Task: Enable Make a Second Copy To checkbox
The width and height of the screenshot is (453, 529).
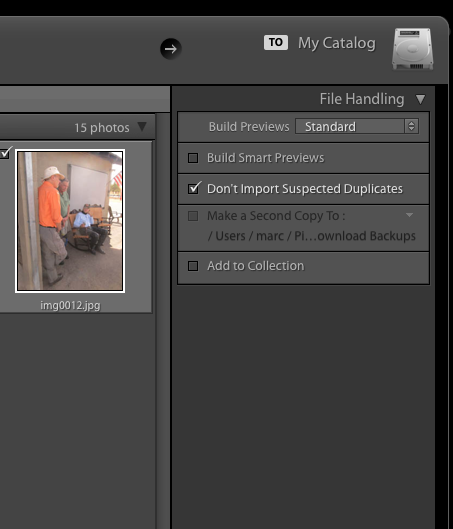Action: click(x=193, y=216)
